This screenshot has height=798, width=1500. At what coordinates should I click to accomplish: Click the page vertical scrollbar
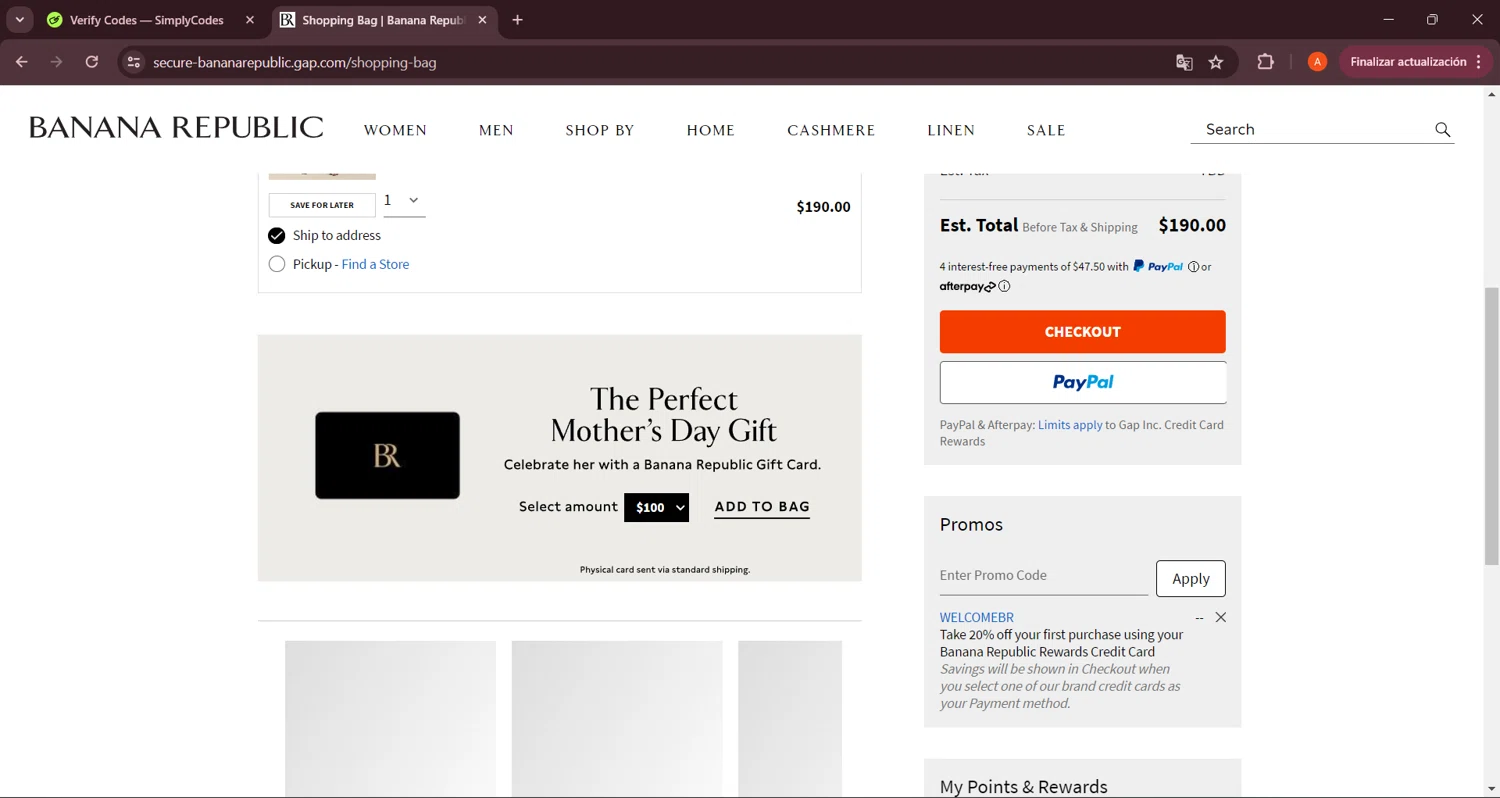tap(1491, 426)
